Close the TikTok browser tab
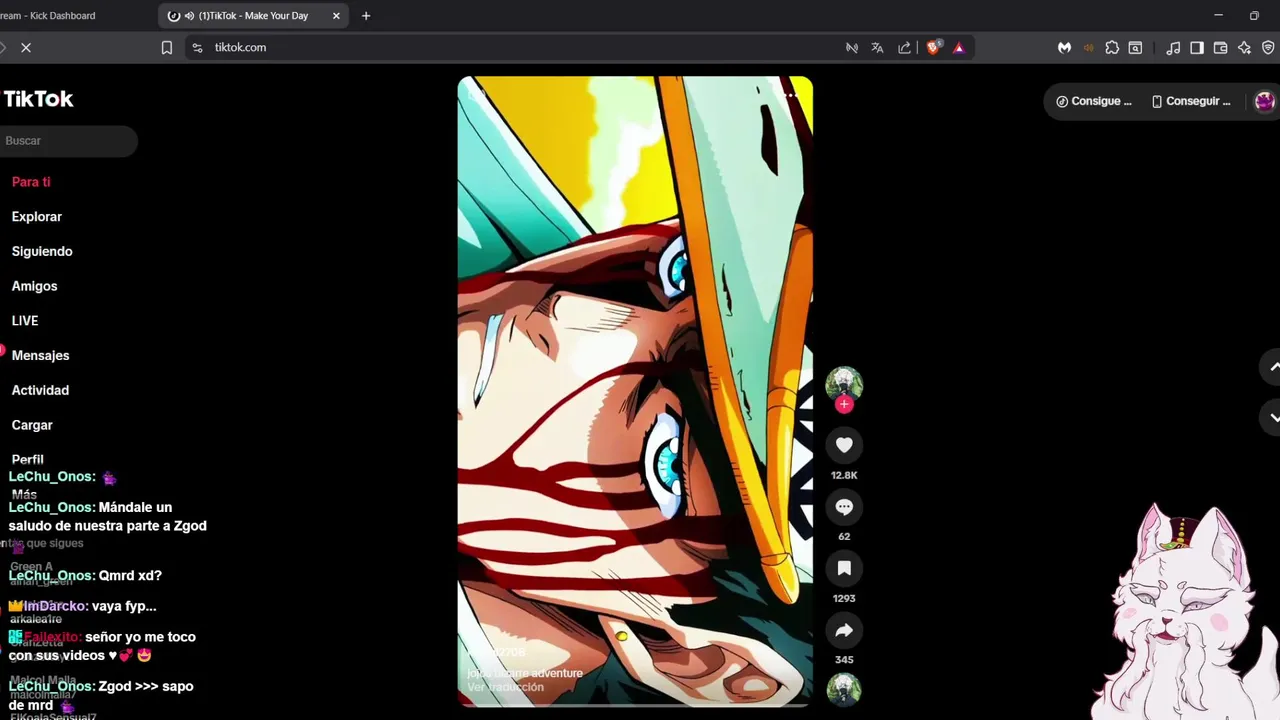Screen dimensions: 1280x720 pos(336,16)
